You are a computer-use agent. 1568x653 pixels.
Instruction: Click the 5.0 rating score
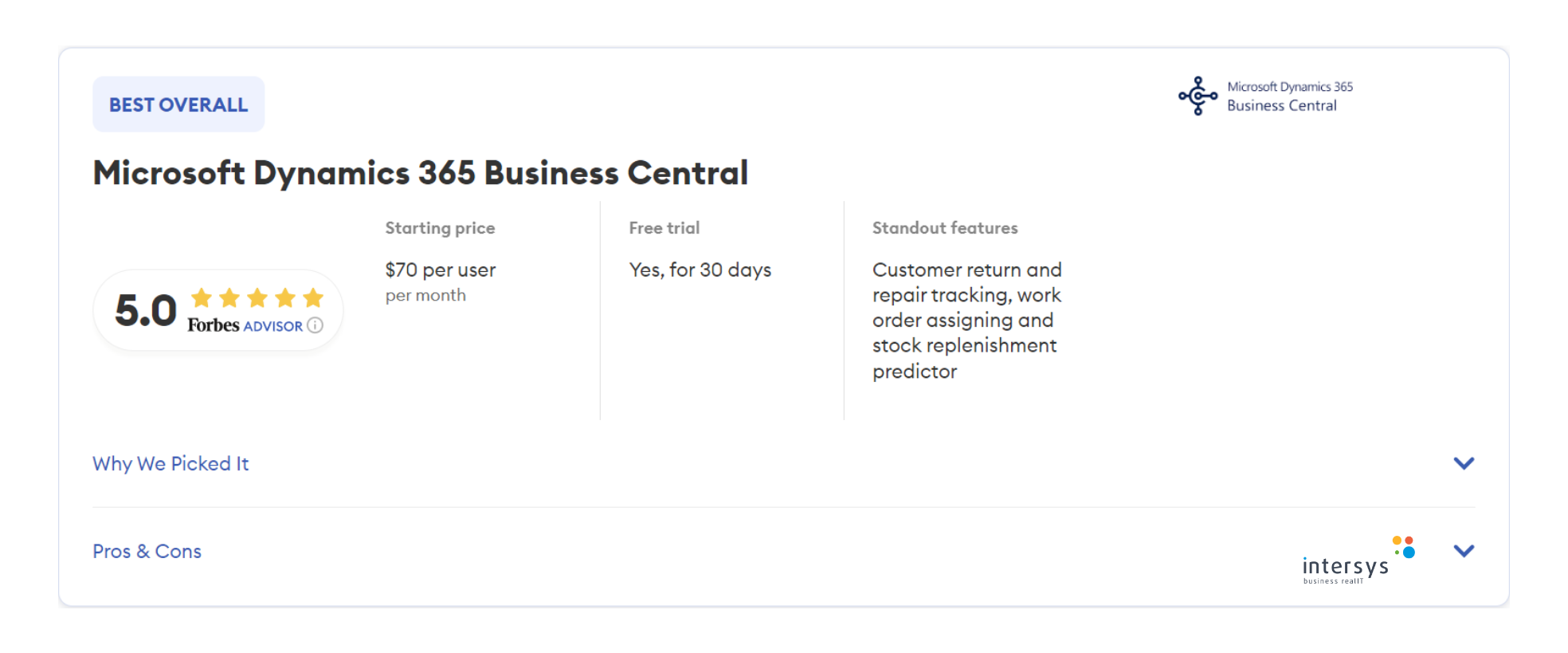tap(145, 310)
